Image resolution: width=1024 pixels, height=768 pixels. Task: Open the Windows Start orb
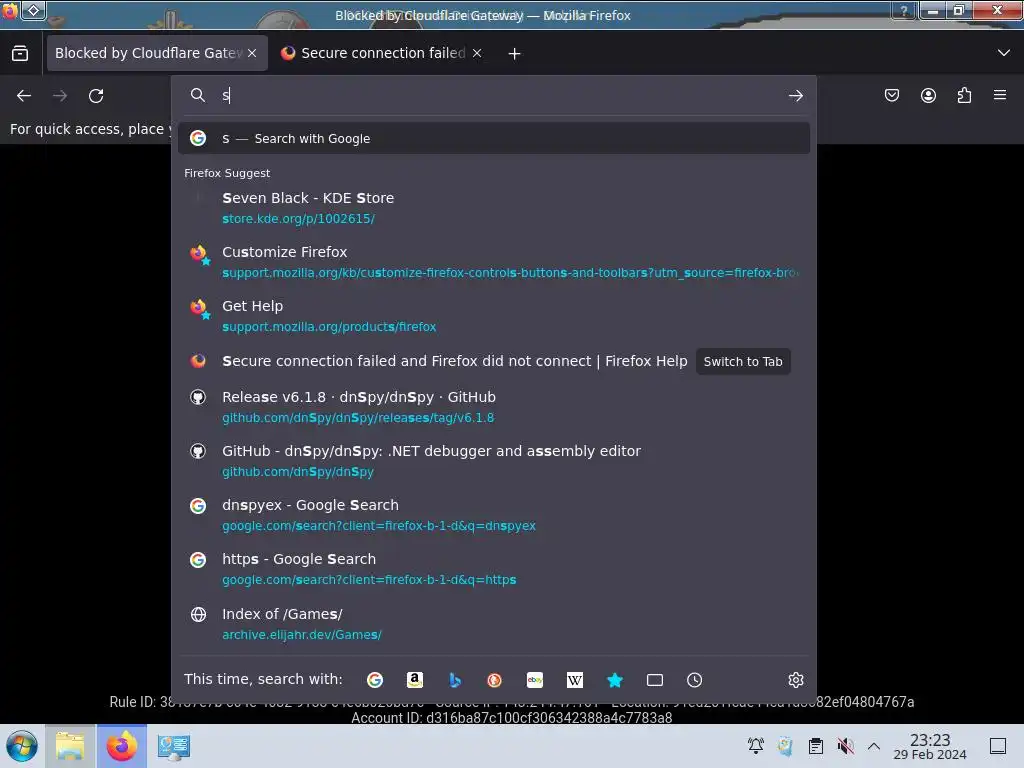click(22, 746)
